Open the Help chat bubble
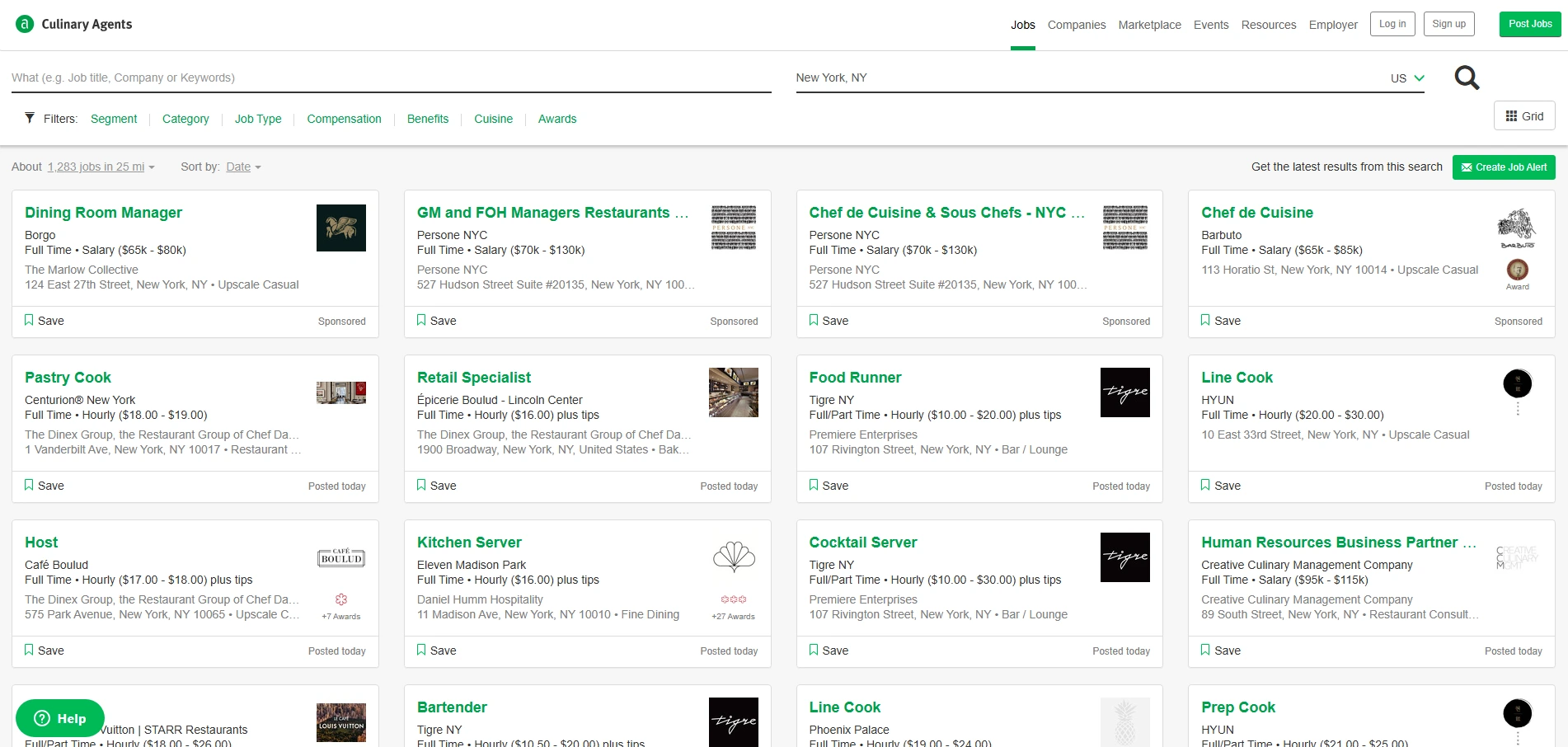 (60, 718)
